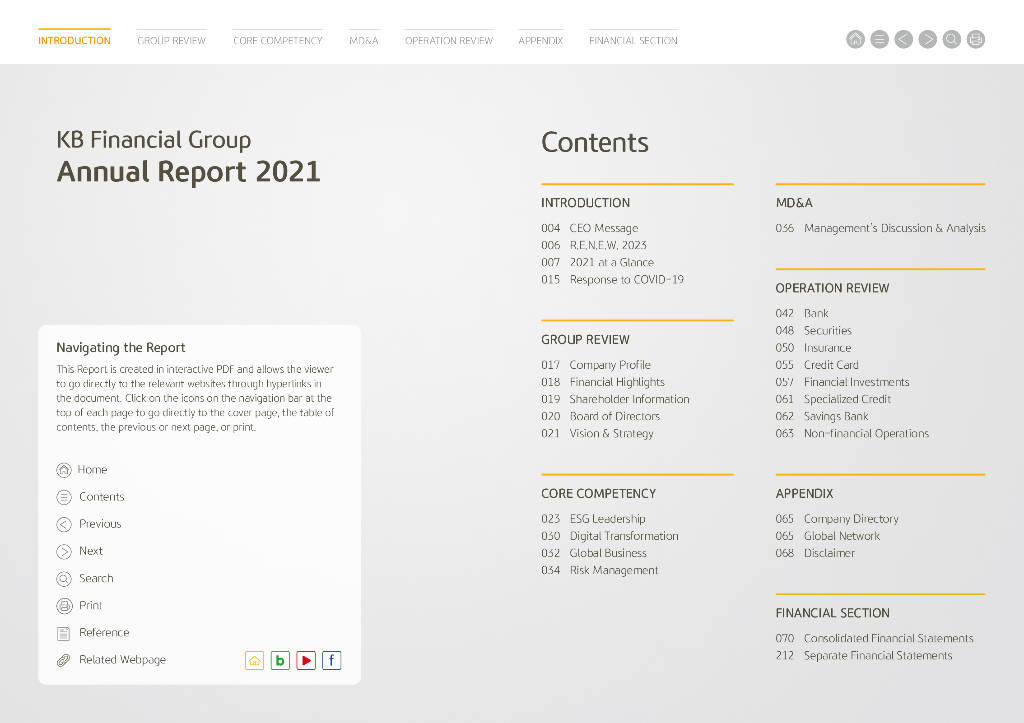Jump to Response to COVID-19
This screenshot has height=723, width=1024.
613,280
